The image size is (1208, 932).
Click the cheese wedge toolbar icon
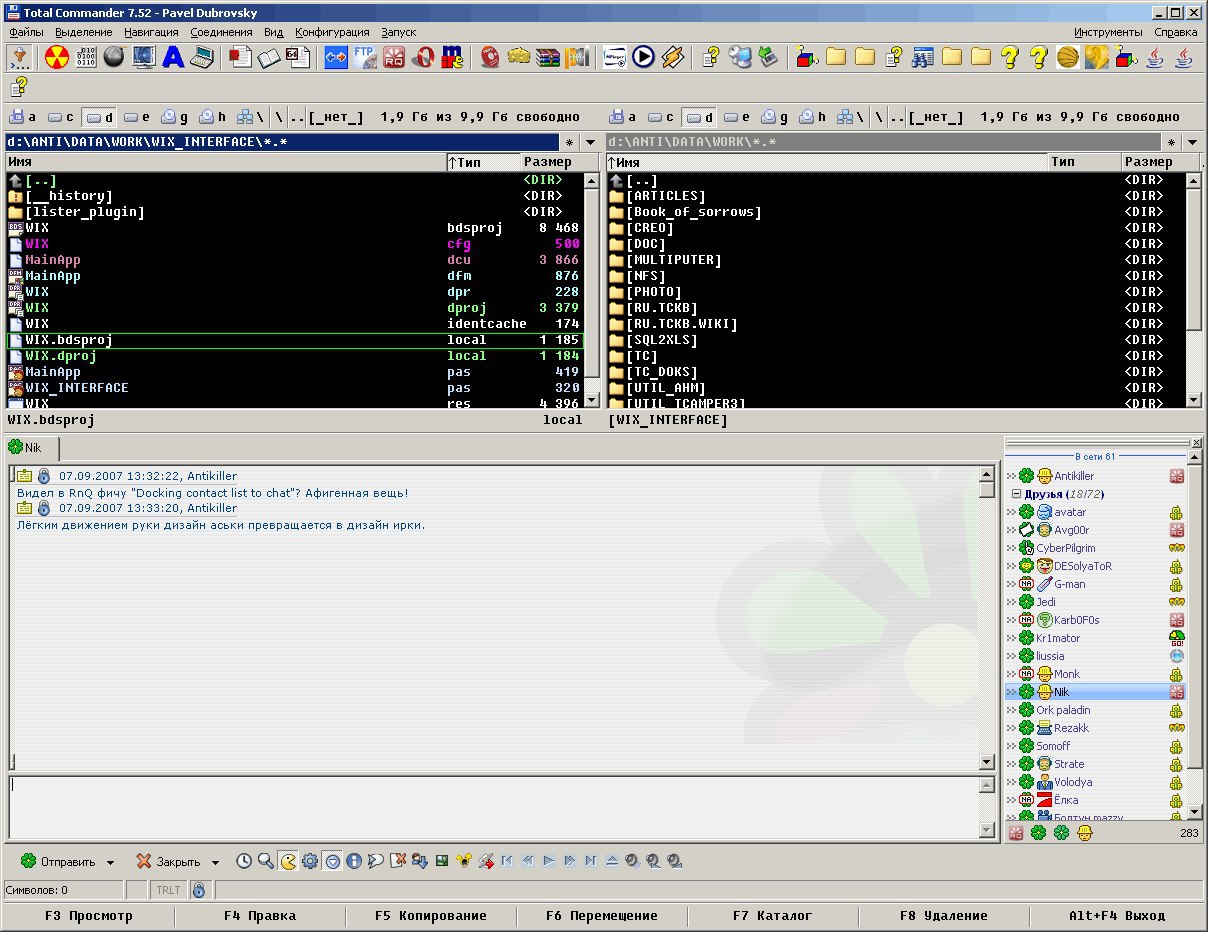pyautogui.click(x=518, y=57)
